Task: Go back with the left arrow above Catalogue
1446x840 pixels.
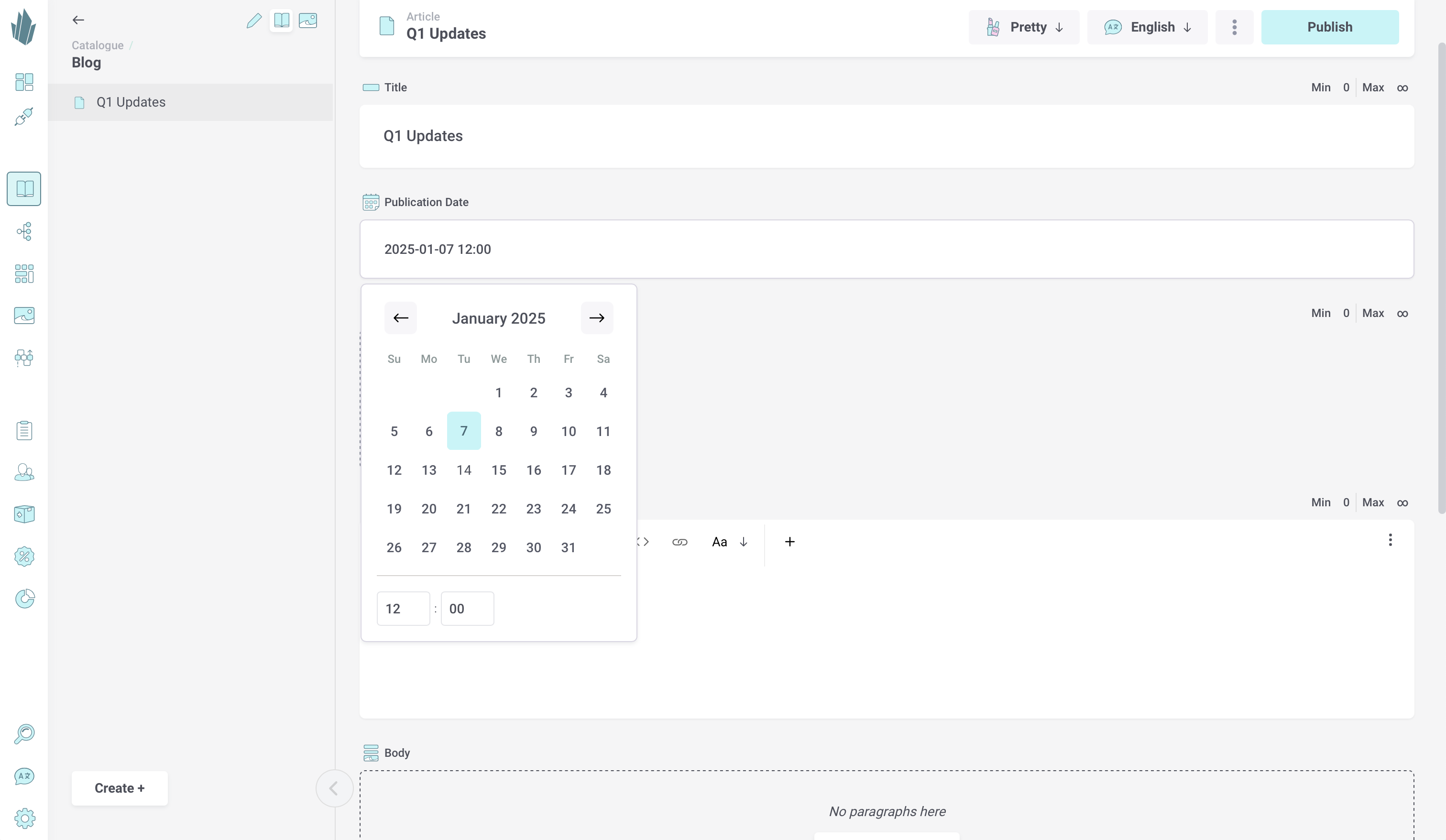Action: [x=78, y=20]
